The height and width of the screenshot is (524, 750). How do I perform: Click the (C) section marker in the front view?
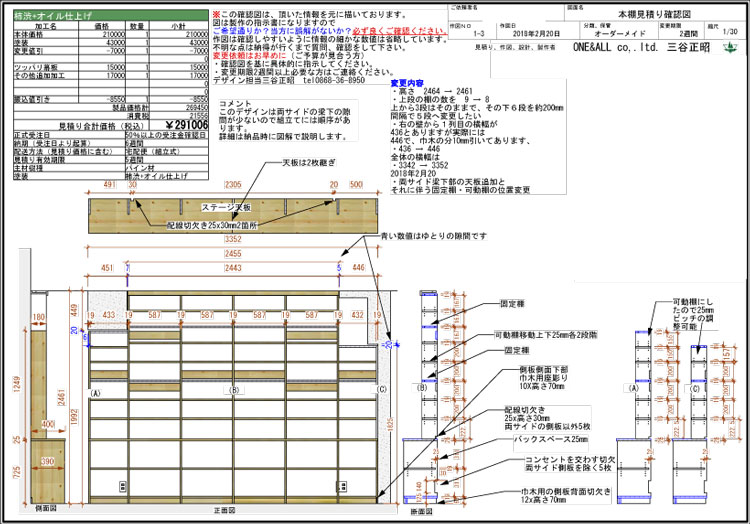pyautogui.click(x=381, y=388)
